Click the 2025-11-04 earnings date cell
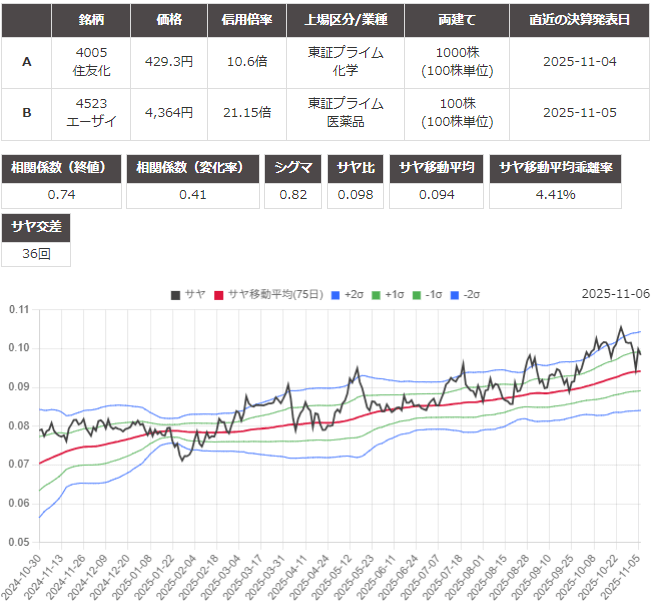 (580, 62)
